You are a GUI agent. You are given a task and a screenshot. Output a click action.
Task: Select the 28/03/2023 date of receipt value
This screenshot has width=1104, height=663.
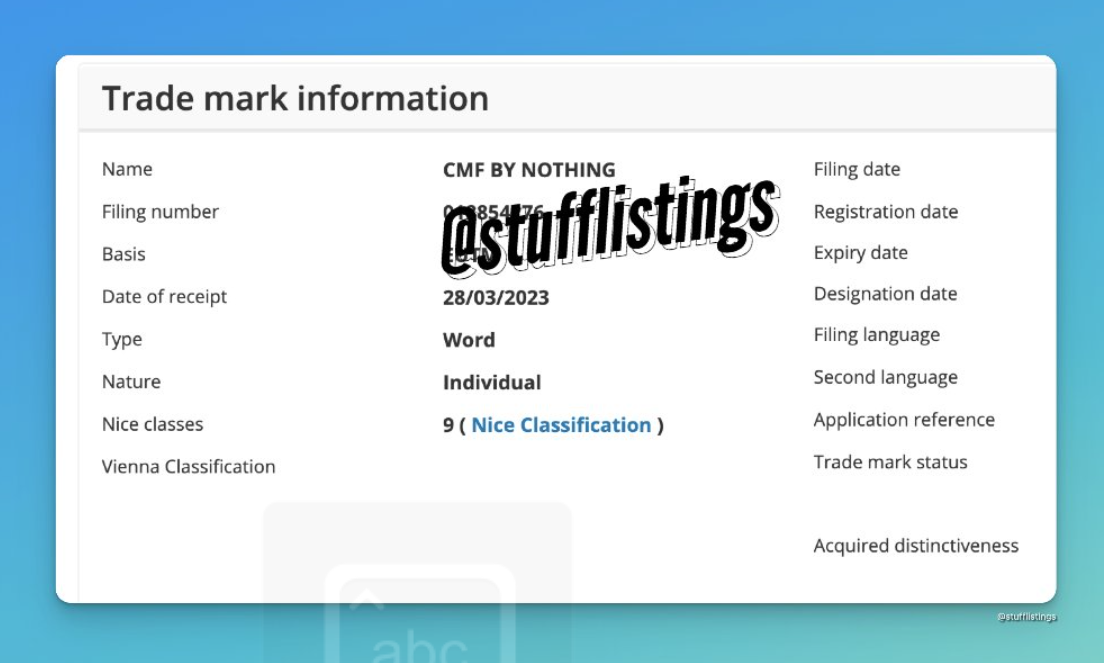(496, 298)
